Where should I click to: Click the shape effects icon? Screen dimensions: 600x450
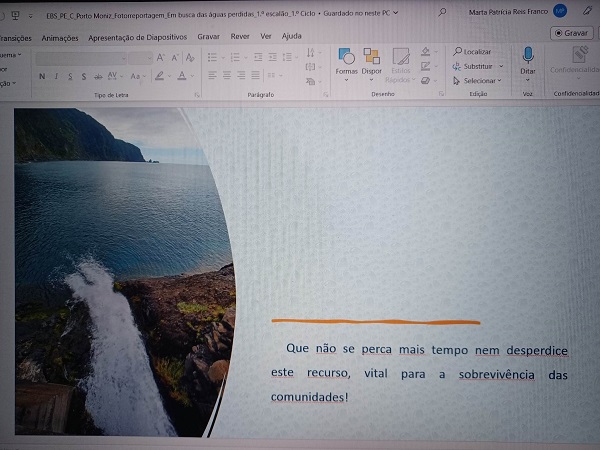426,80
